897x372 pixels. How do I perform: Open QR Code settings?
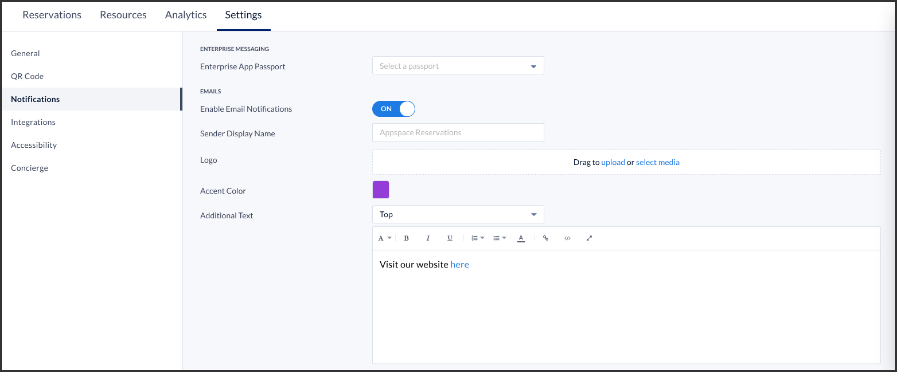coord(27,76)
